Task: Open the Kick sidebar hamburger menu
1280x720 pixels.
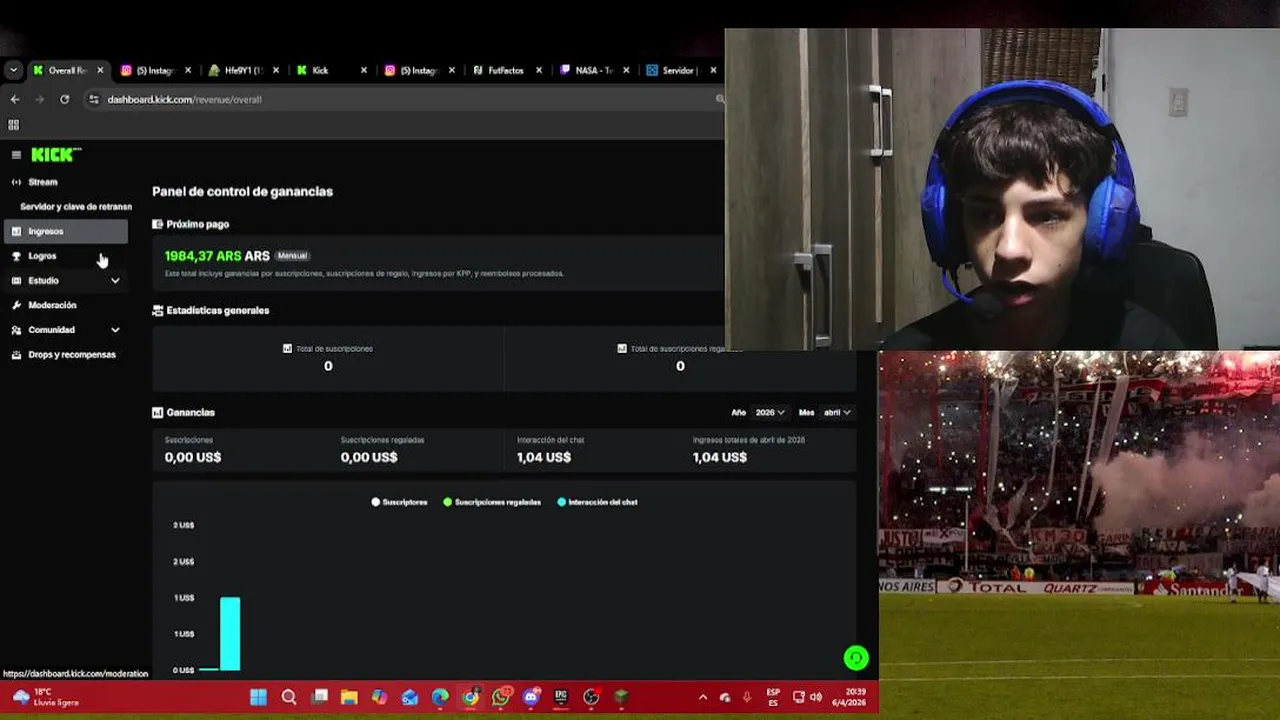Action: click(16, 155)
